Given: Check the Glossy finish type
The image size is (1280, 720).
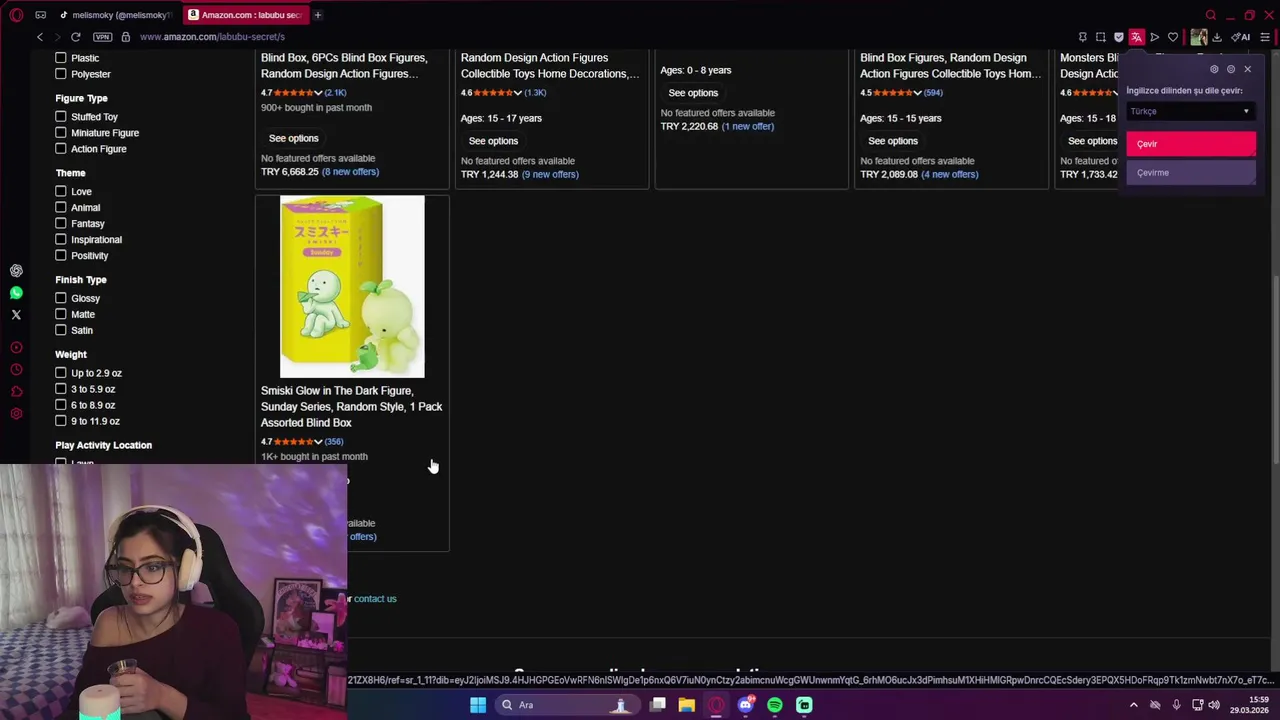Looking at the screenshot, I should tap(61, 298).
